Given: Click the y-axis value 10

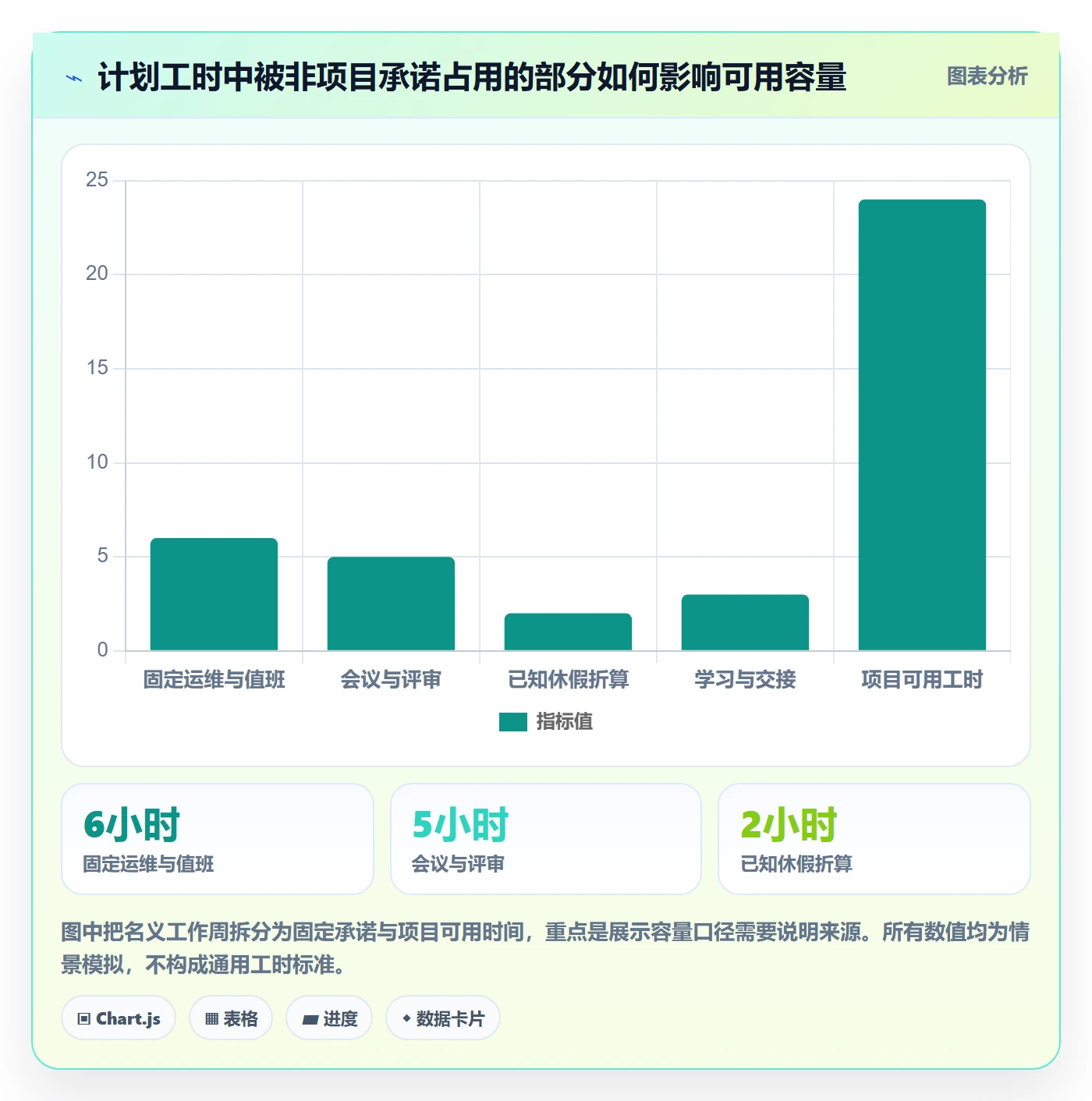Looking at the screenshot, I should 97,462.
